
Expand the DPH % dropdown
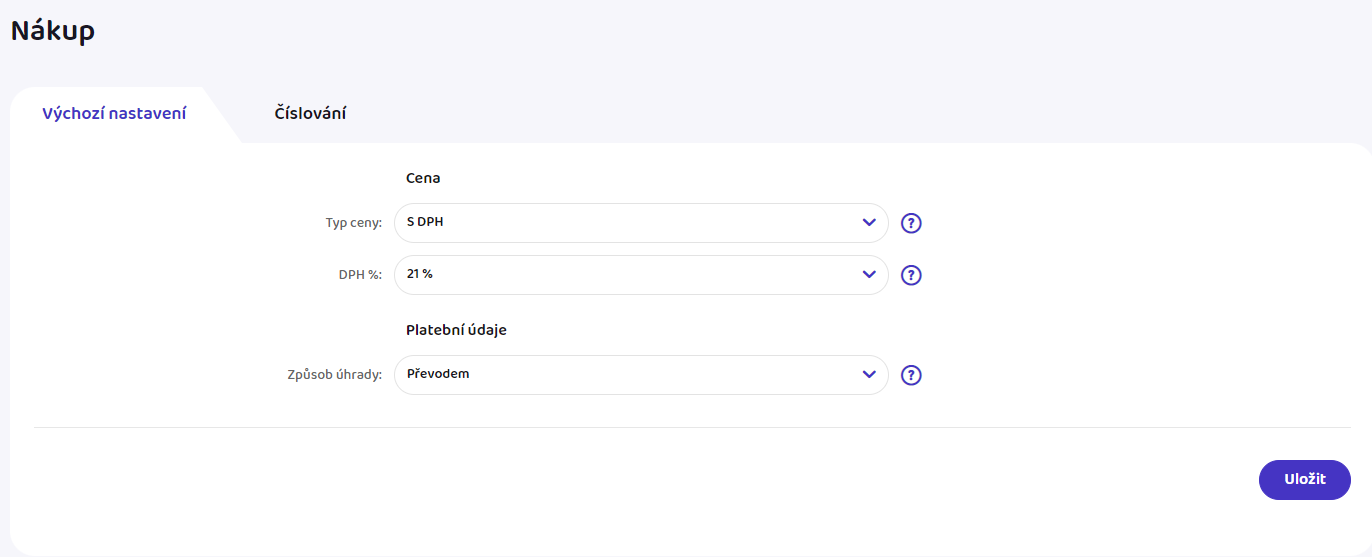point(641,275)
